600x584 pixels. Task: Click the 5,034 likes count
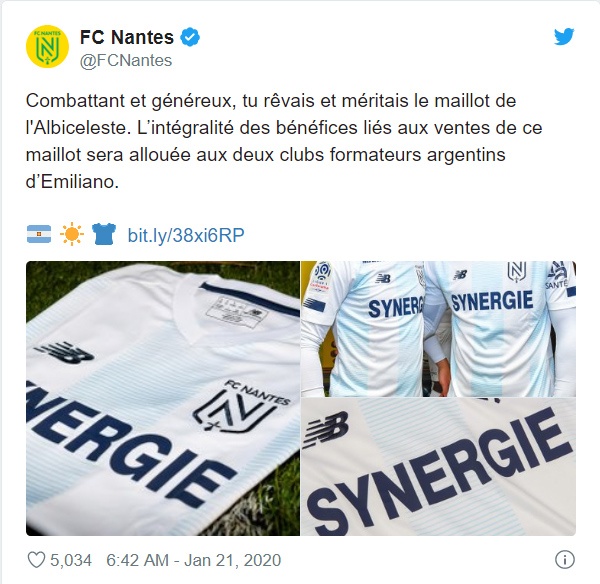[71, 560]
